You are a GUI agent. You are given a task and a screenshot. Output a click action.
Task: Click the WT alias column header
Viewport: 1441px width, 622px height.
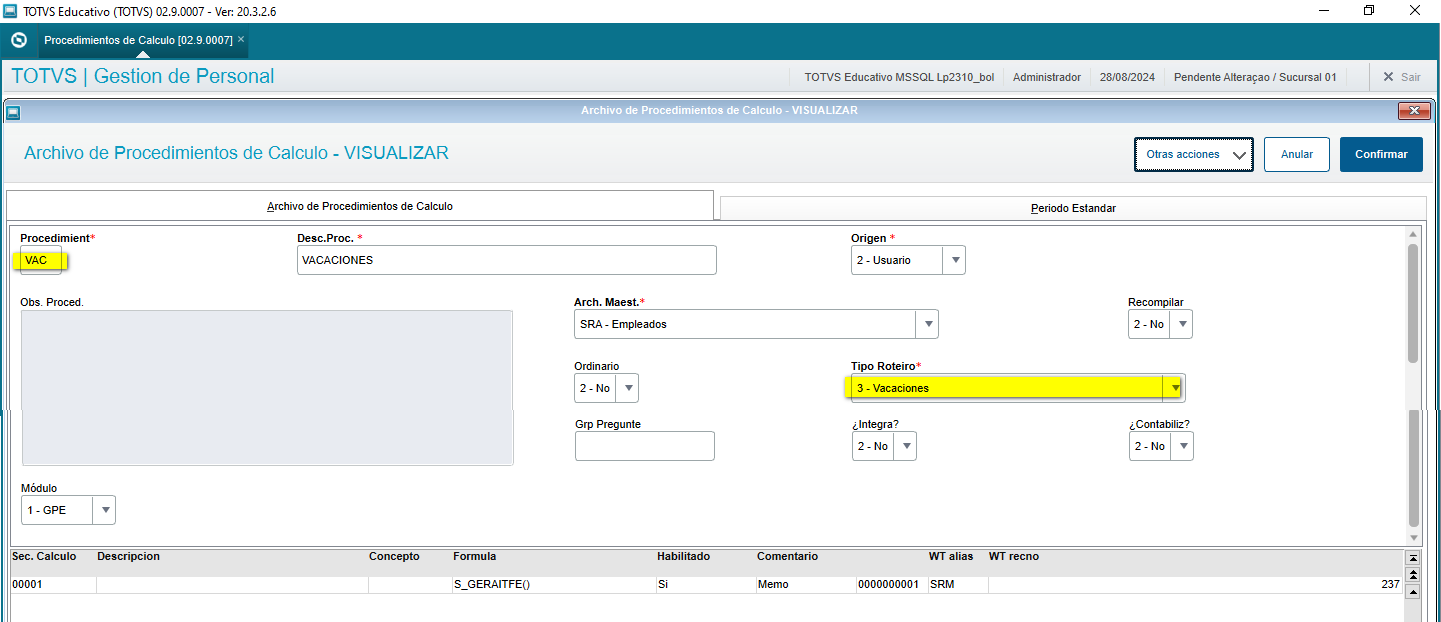point(951,556)
